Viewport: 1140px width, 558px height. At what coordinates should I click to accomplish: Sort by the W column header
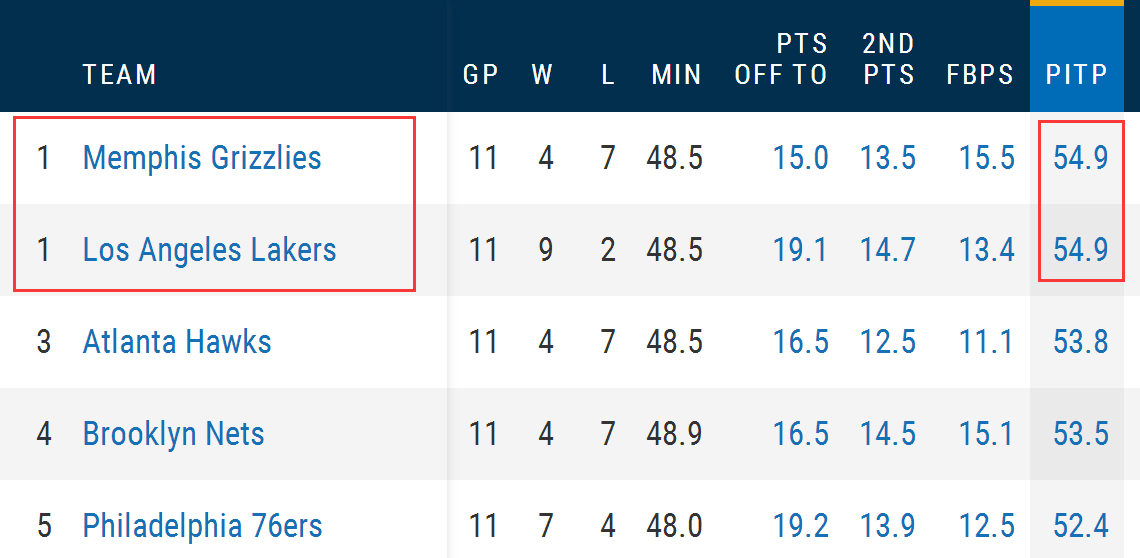(x=542, y=74)
